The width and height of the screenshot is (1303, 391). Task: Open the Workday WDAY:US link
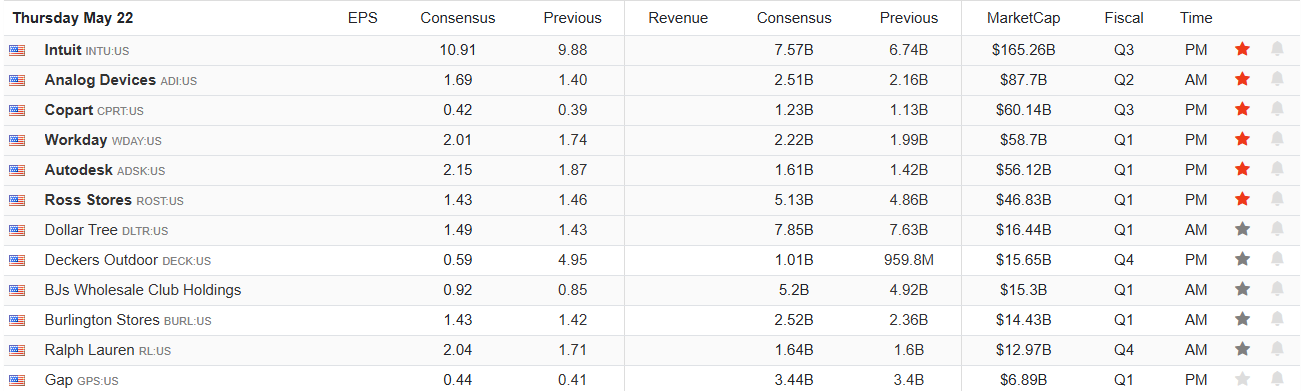tap(103, 140)
